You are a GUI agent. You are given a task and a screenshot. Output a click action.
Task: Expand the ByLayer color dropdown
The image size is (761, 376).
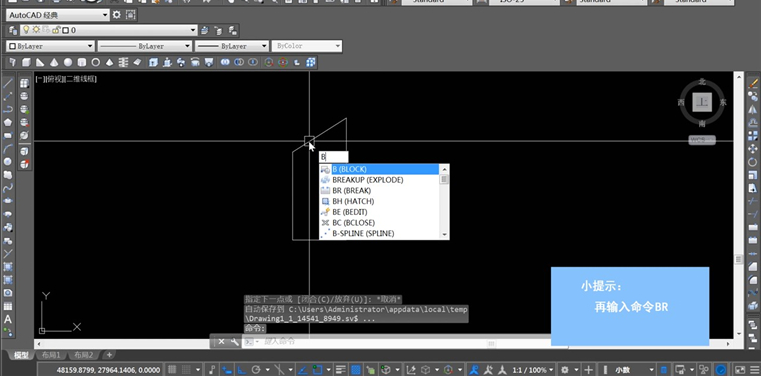50,46
